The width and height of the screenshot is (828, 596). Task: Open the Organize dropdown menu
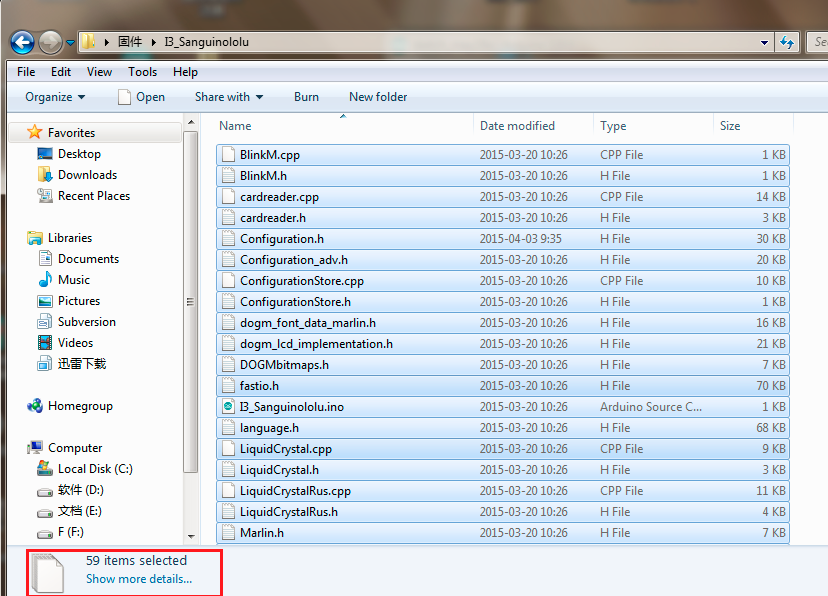click(55, 97)
